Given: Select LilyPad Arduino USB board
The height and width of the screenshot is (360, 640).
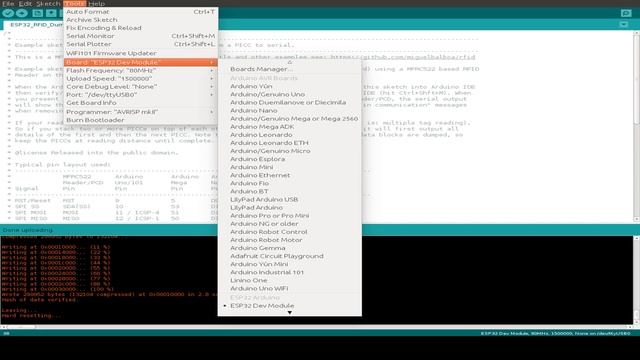Looking at the screenshot, I should coord(289,200).
